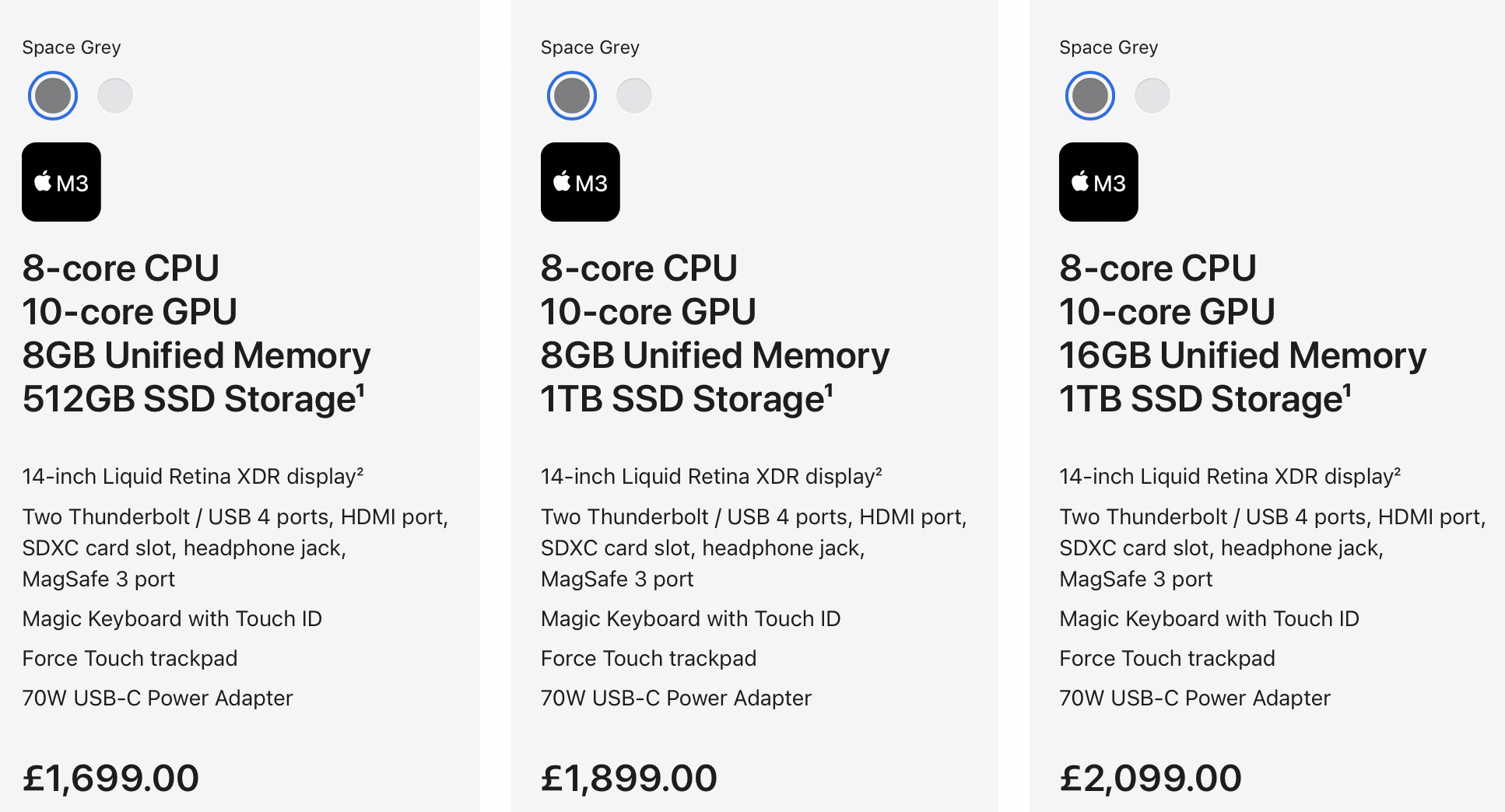Screen dimensions: 1505x812
Task: Open display footnote 2 on the £1,899.00 model
Action: [x=879, y=471]
